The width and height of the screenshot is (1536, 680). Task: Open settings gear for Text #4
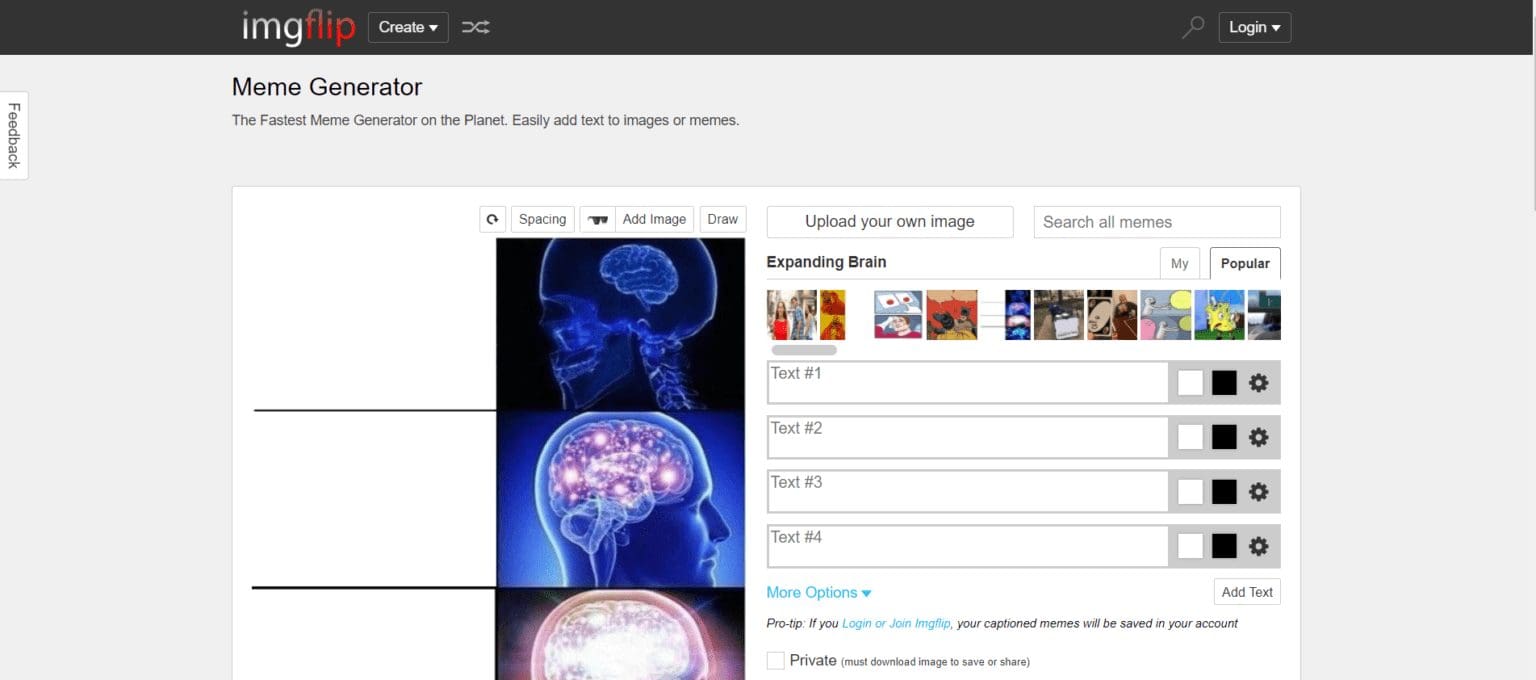(1258, 546)
